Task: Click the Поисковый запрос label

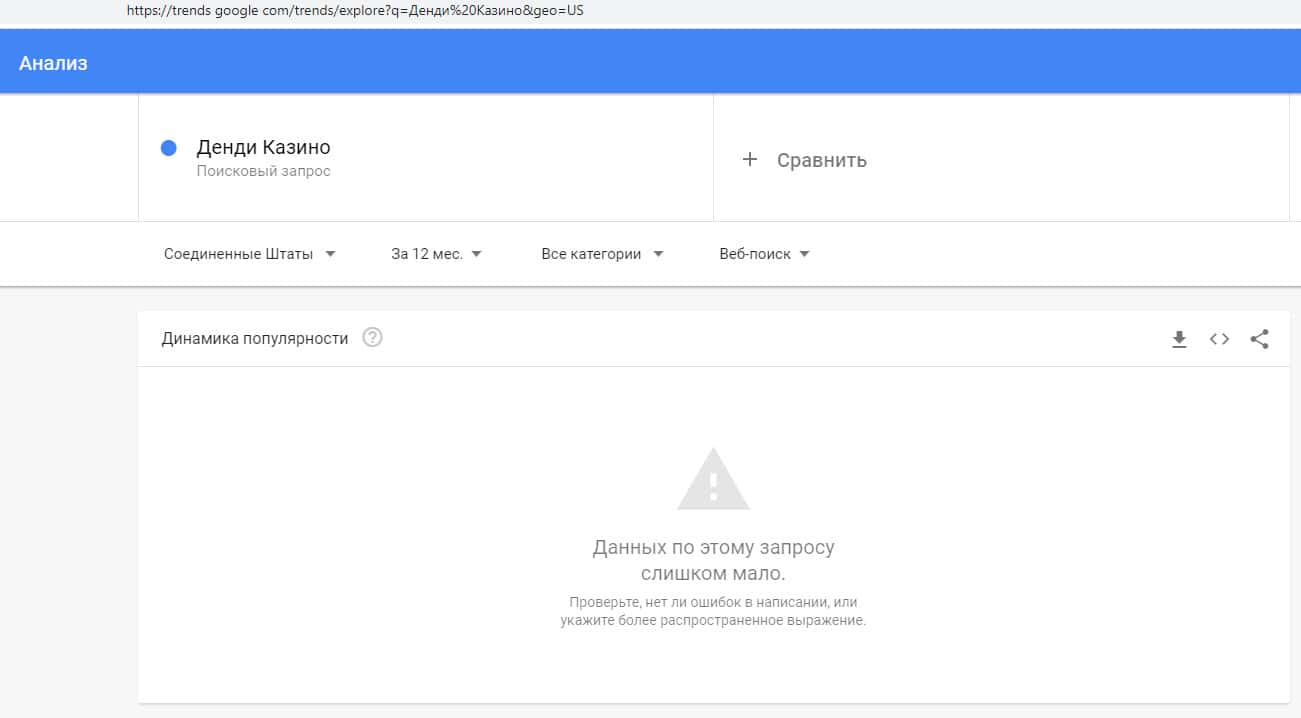Action: coord(263,171)
